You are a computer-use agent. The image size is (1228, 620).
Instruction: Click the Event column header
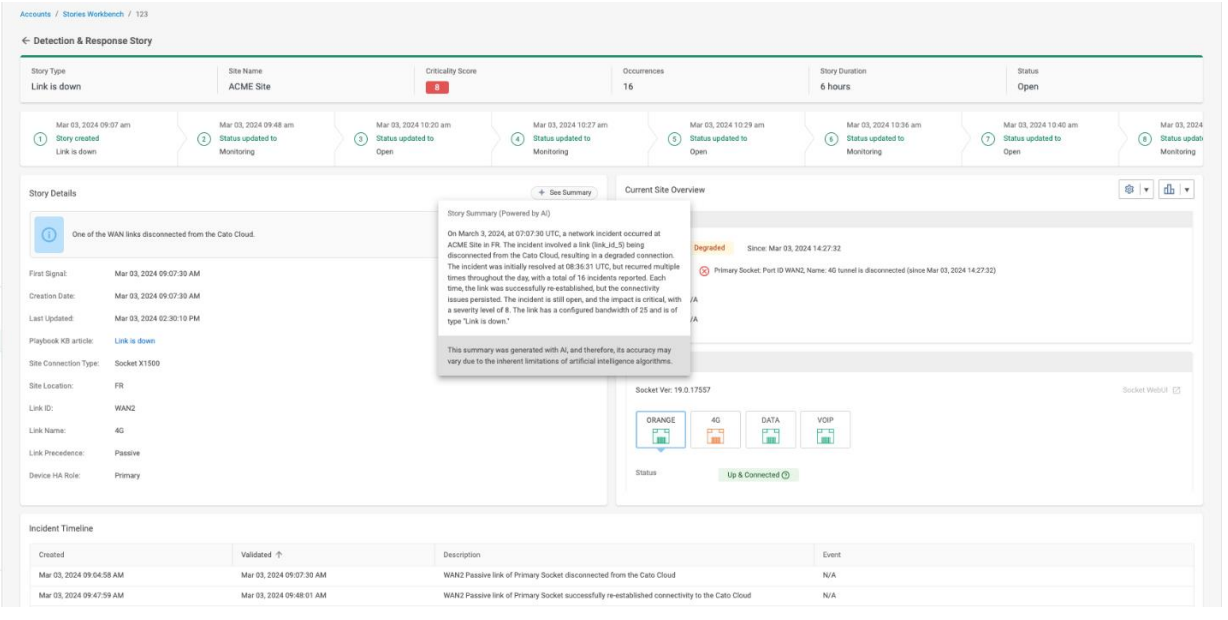tap(831, 554)
